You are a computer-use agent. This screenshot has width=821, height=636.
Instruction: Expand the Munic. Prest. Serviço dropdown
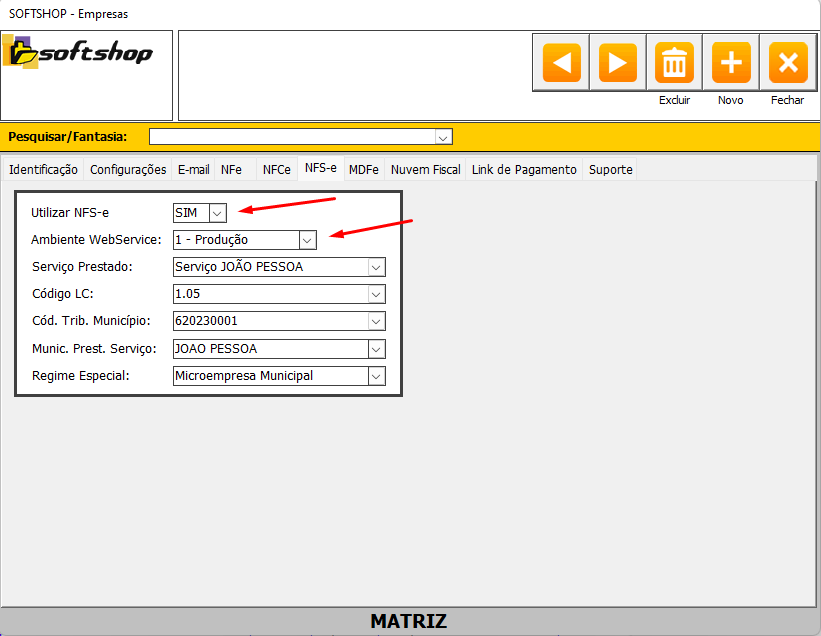[376, 349]
